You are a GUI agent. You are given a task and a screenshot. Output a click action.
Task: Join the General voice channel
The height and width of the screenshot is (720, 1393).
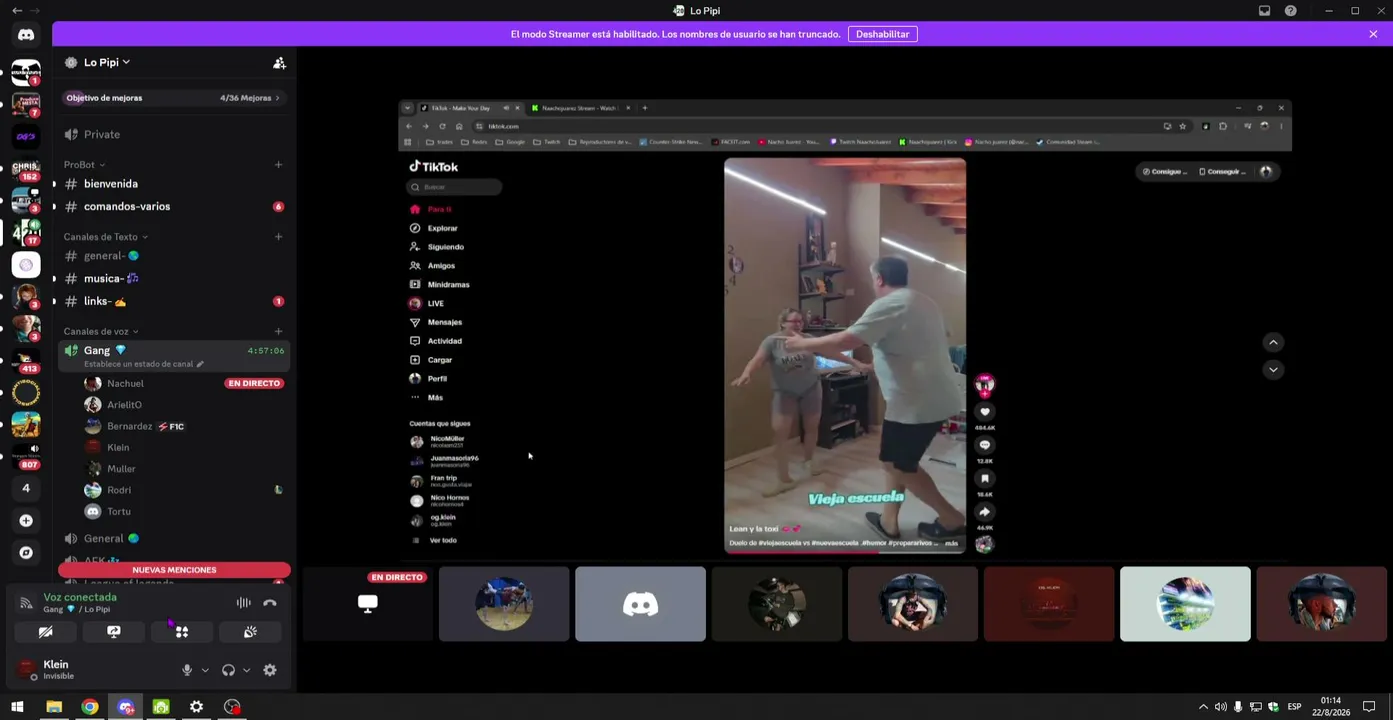pos(174,538)
